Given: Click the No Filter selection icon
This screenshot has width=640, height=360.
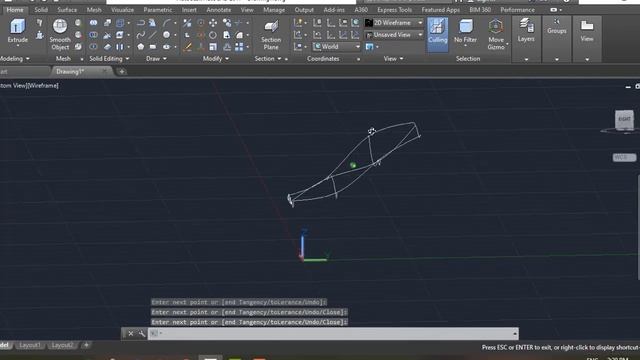Looking at the screenshot, I should point(465,27).
